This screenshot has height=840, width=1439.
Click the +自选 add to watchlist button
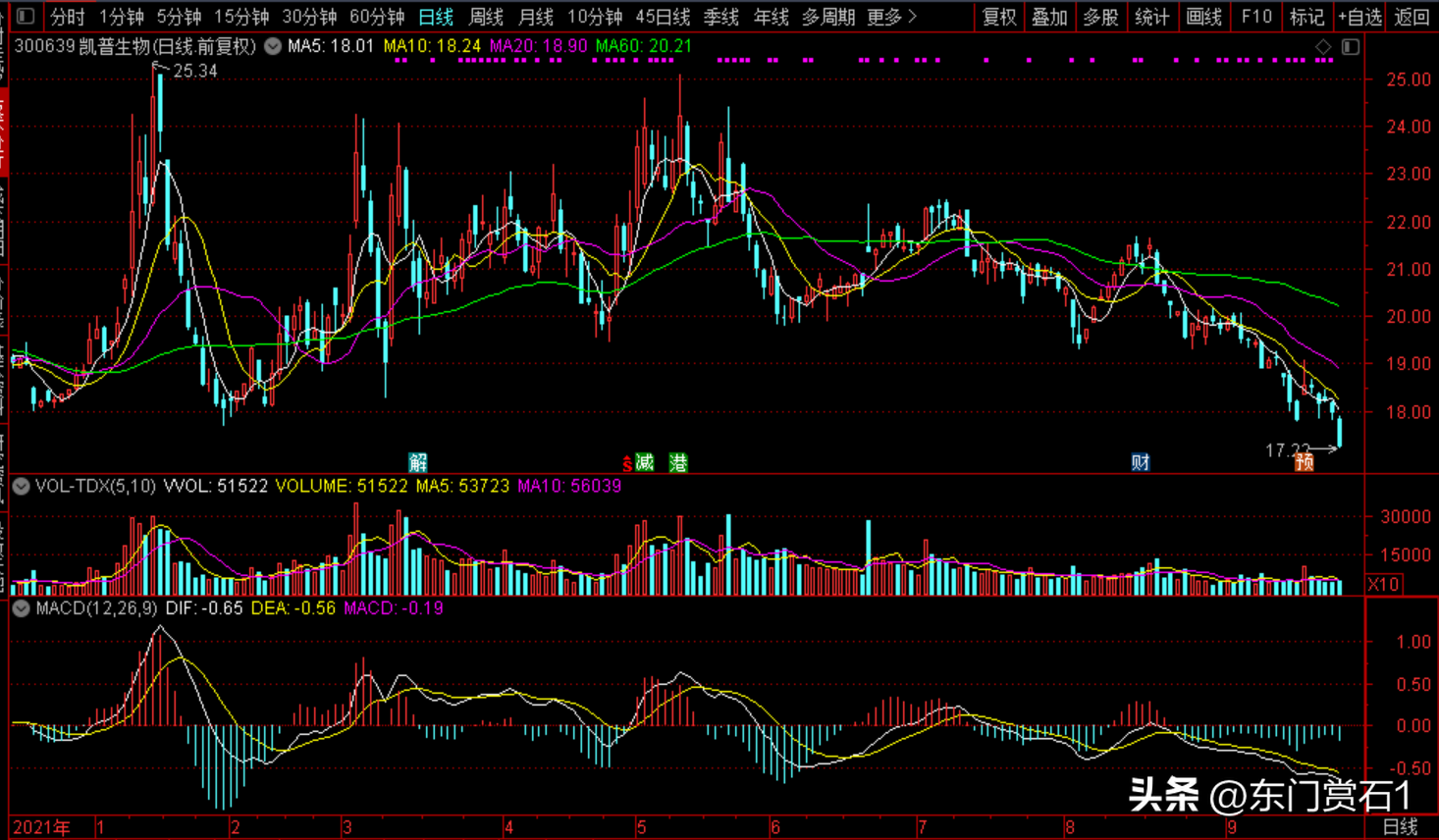click(1359, 17)
